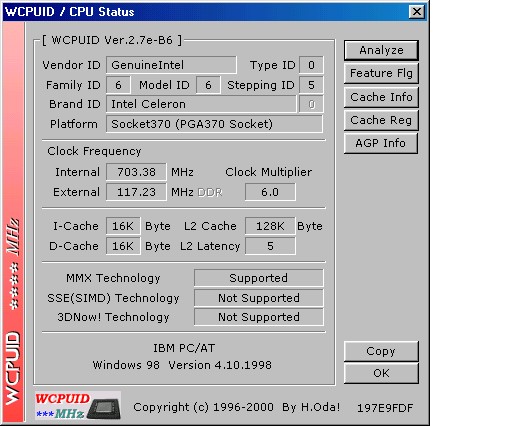Screen dimensions: 512x426
Task: Show Cache Info details
Action: click(381, 97)
